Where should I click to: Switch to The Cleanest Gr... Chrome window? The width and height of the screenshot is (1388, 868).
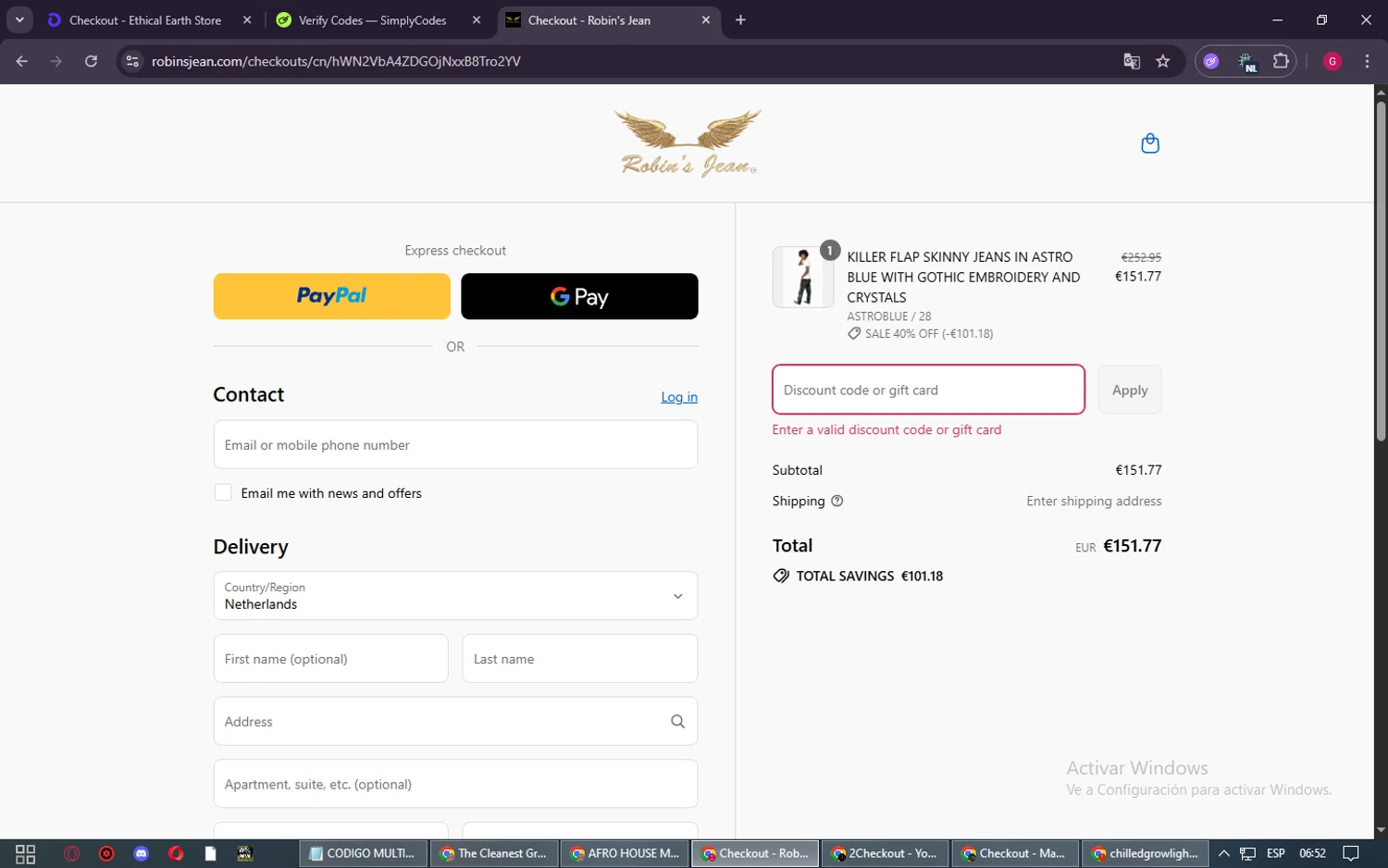coord(495,853)
